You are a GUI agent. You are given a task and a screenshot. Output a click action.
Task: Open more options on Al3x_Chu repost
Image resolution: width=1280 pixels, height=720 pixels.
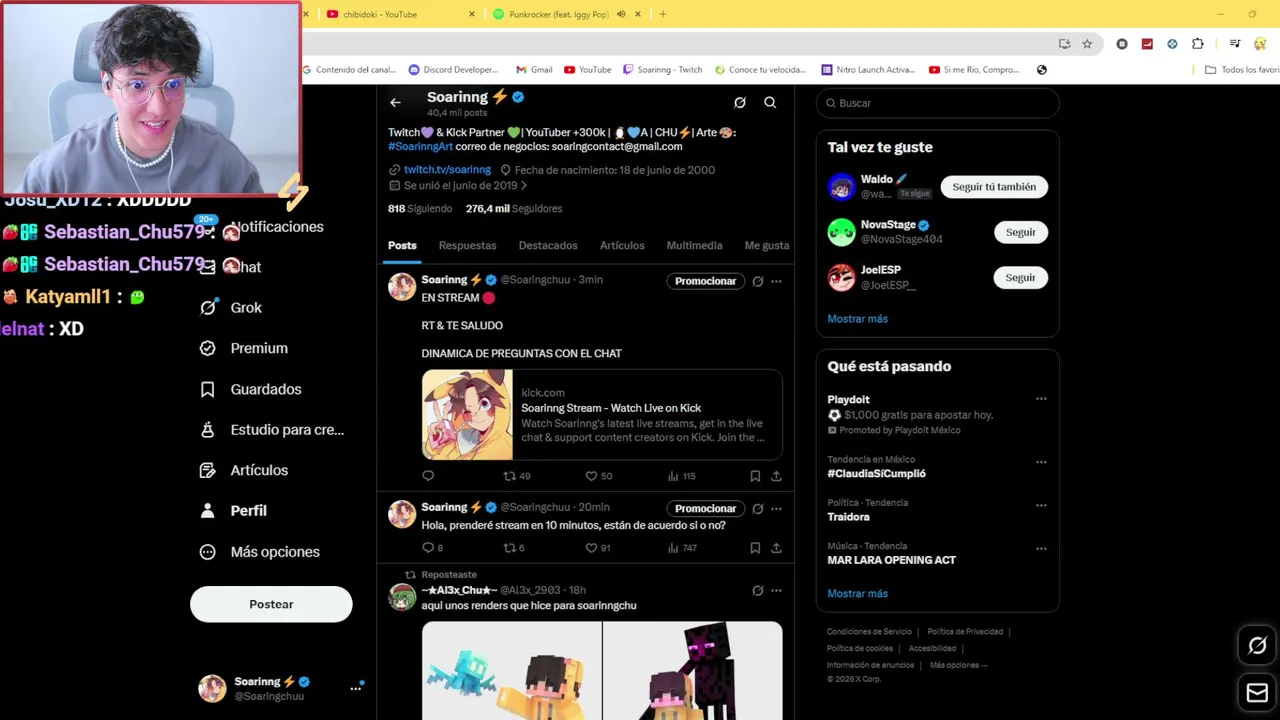coord(776,590)
